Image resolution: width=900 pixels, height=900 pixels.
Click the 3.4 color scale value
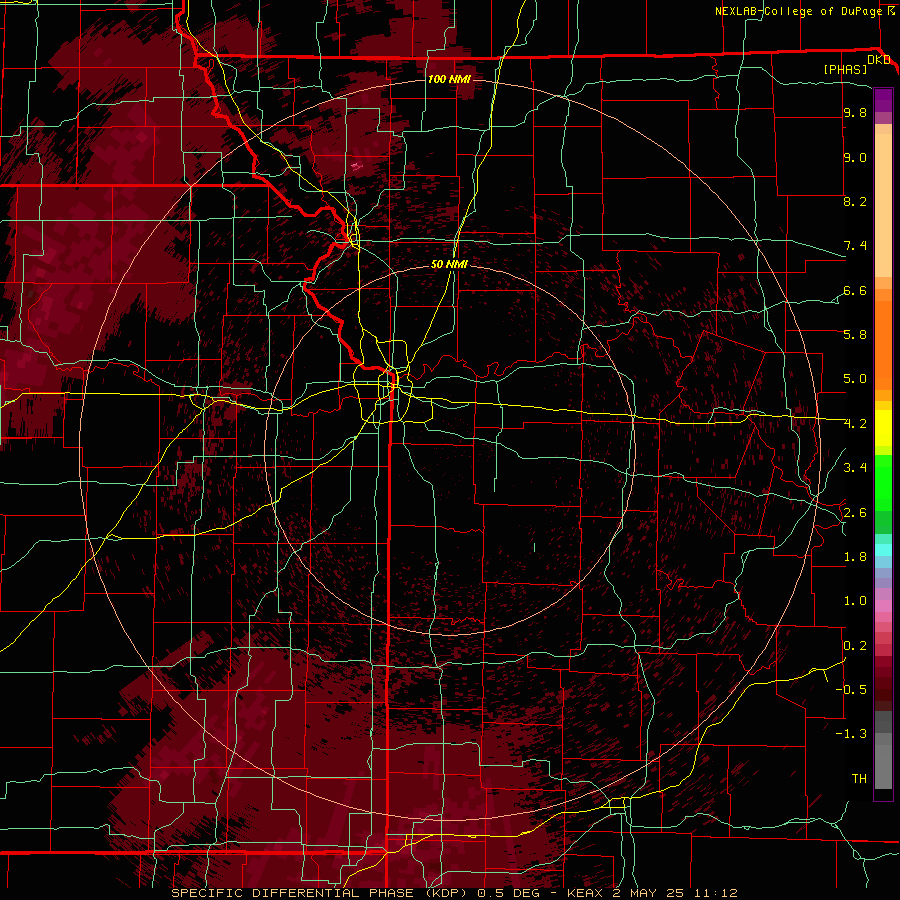(855, 467)
